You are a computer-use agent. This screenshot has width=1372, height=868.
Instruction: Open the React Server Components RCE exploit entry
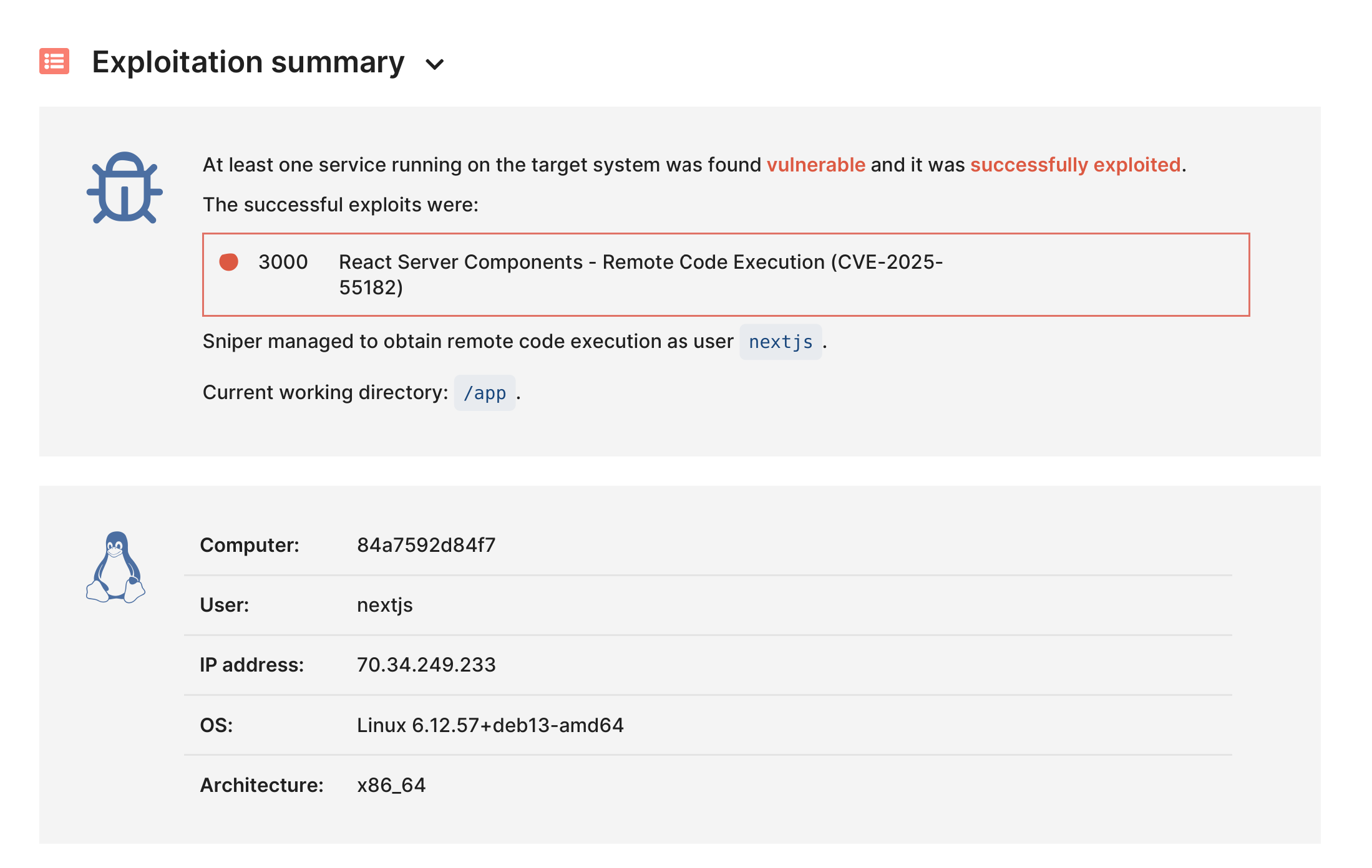coord(640,274)
